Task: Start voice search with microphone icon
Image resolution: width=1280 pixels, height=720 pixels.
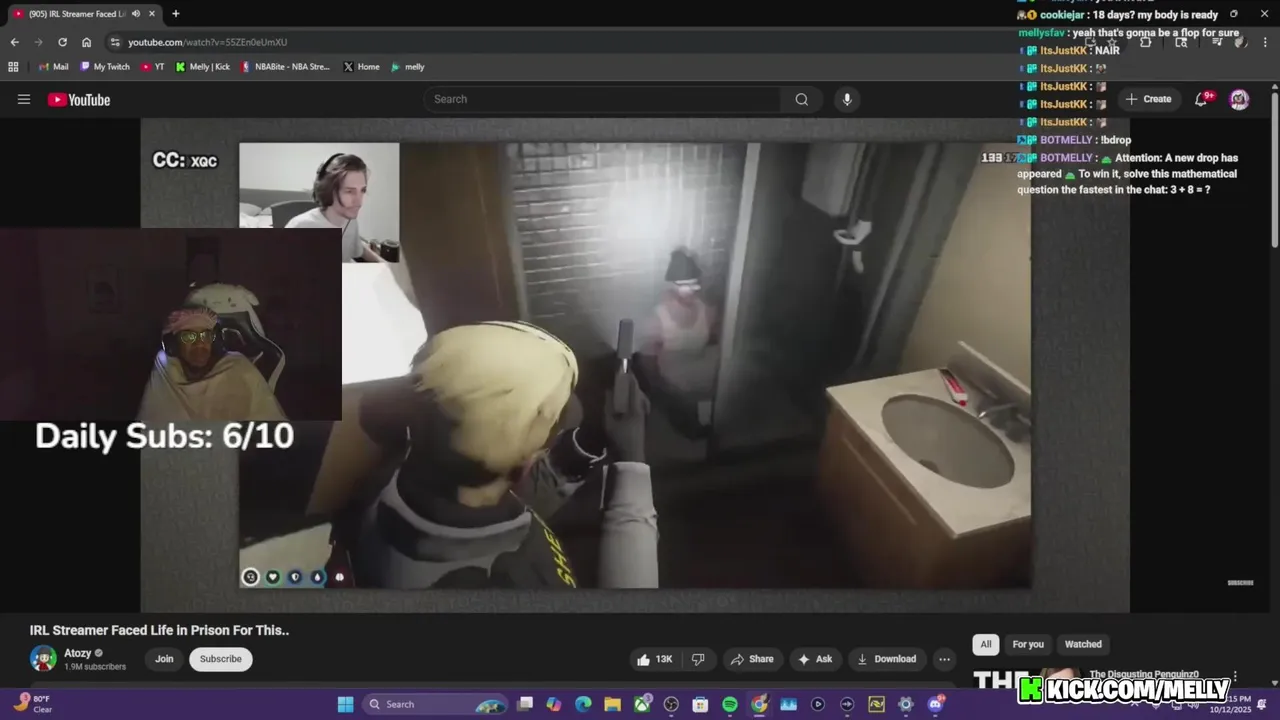Action: (x=847, y=99)
